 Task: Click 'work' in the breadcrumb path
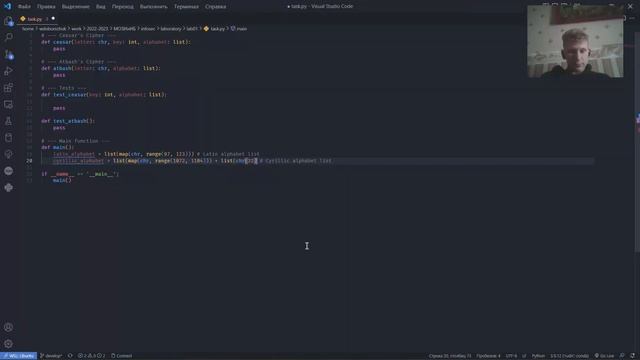coord(76,29)
